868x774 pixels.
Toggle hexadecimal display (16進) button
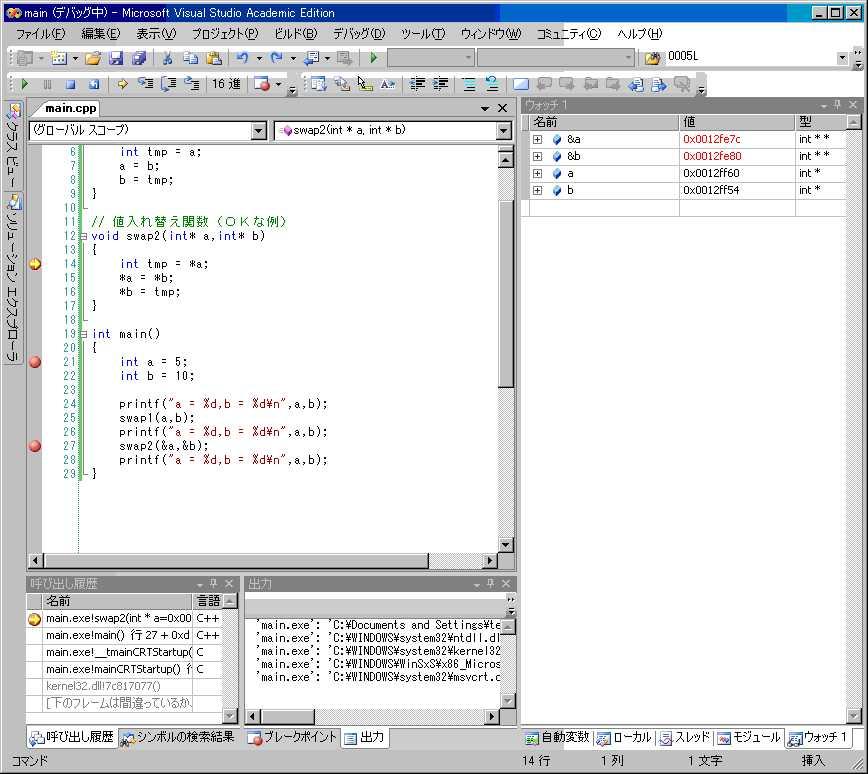[226, 84]
